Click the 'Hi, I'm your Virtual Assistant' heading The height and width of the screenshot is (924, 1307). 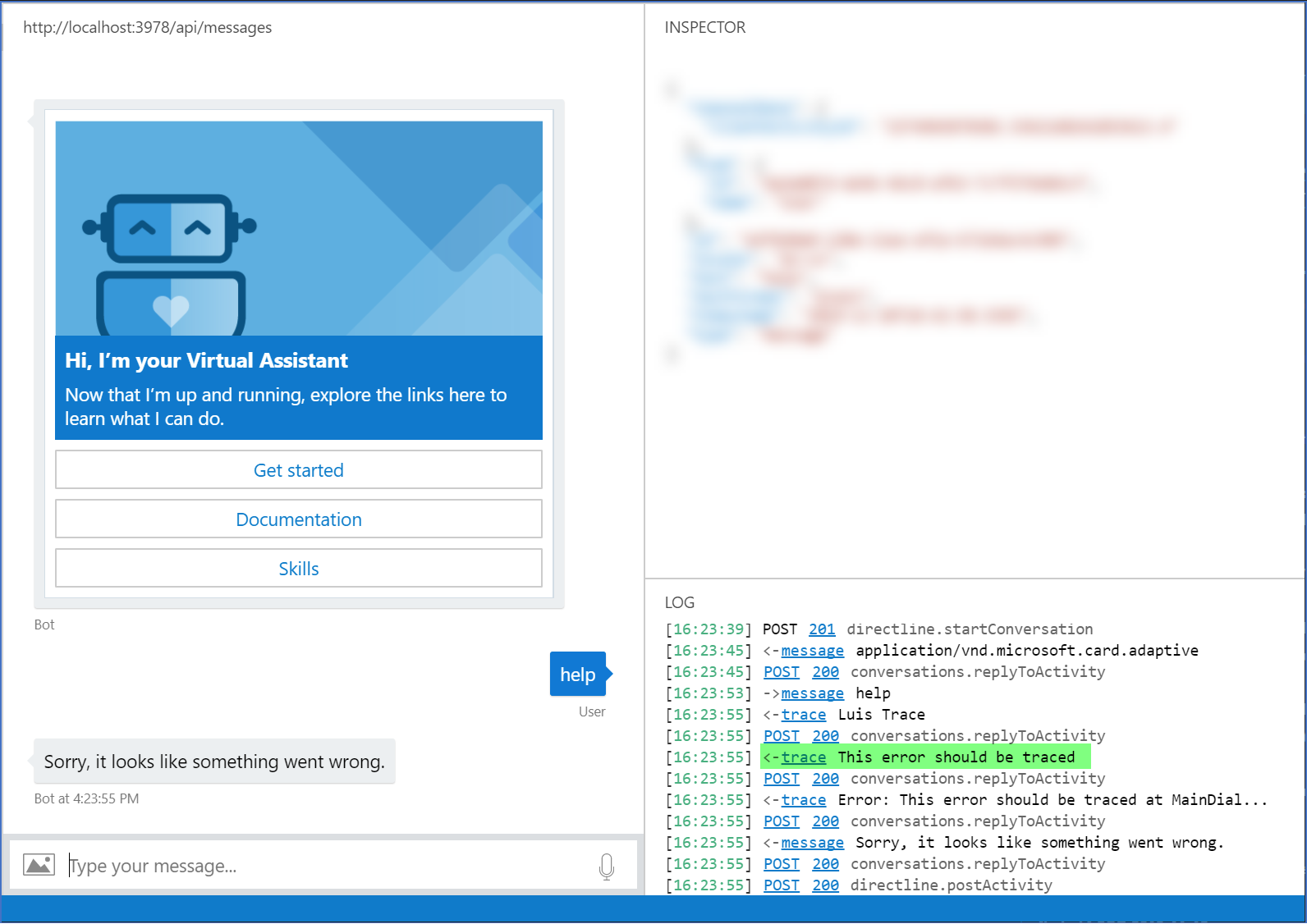coord(206,360)
